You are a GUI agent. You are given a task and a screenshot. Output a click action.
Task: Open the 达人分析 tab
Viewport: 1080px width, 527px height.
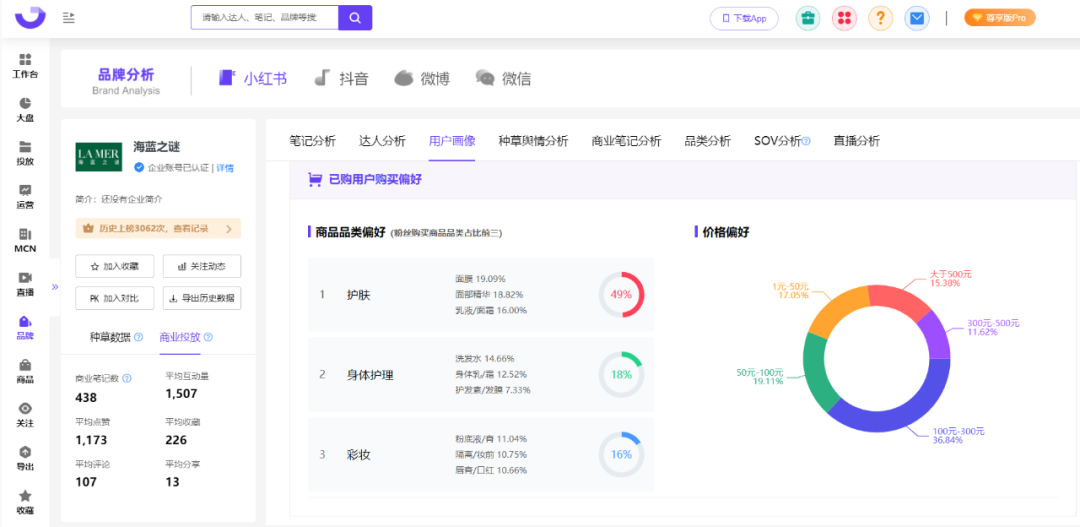pos(382,141)
